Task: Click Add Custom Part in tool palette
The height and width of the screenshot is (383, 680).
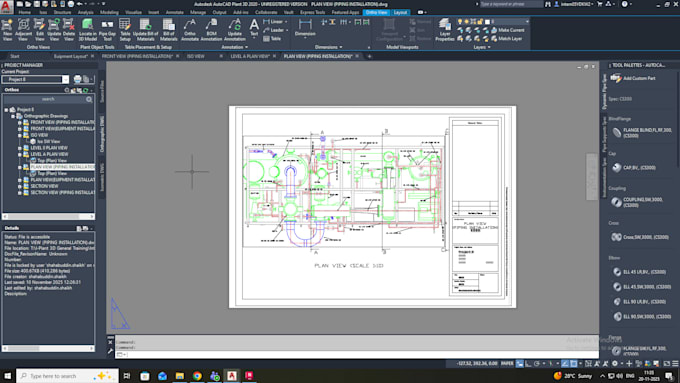Action: coord(633,79)
